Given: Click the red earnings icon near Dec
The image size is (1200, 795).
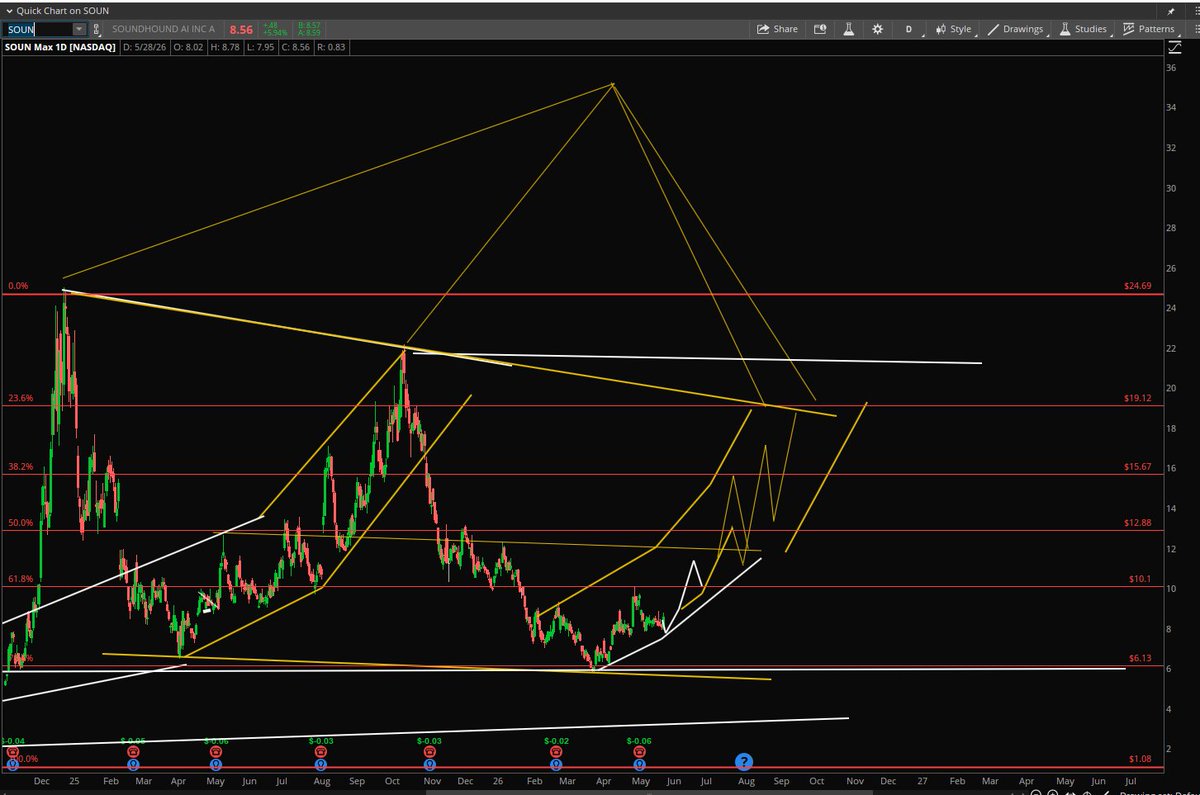Looking at the screenshot, I should point(12,752).
